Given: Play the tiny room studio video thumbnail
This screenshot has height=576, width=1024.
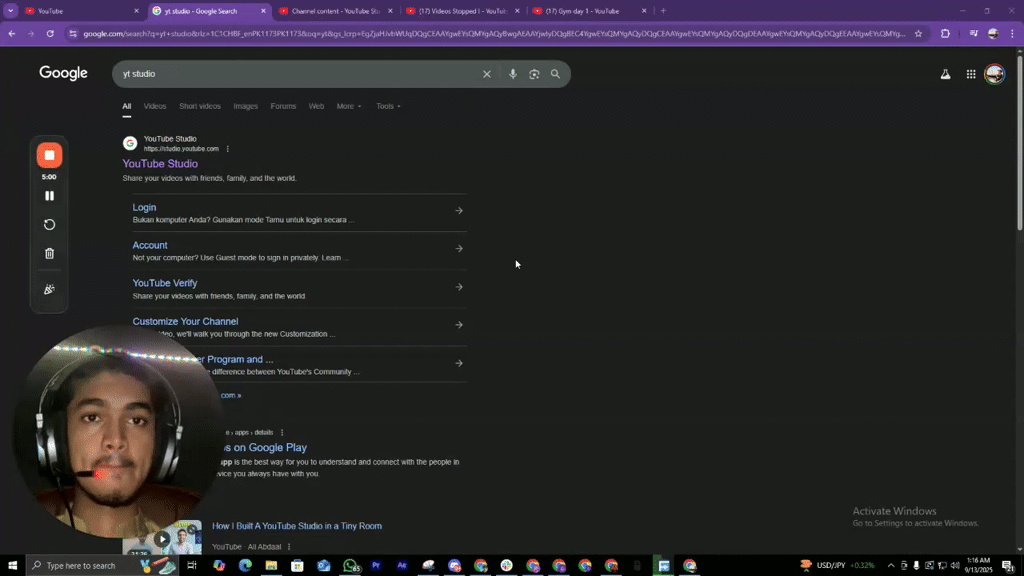Looking at the screenshot, I should point(162,539).
